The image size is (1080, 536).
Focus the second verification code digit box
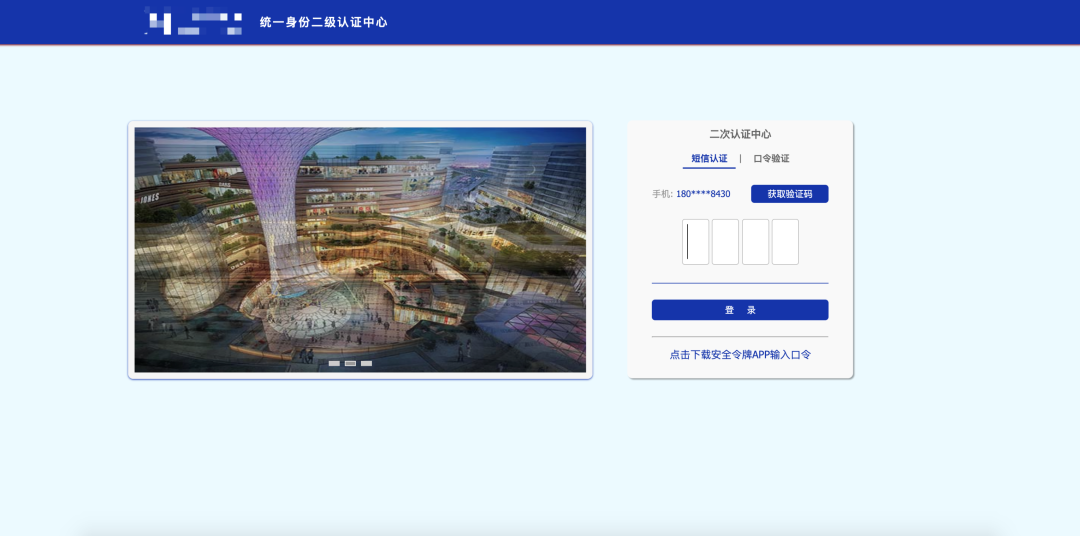[725, 242]
